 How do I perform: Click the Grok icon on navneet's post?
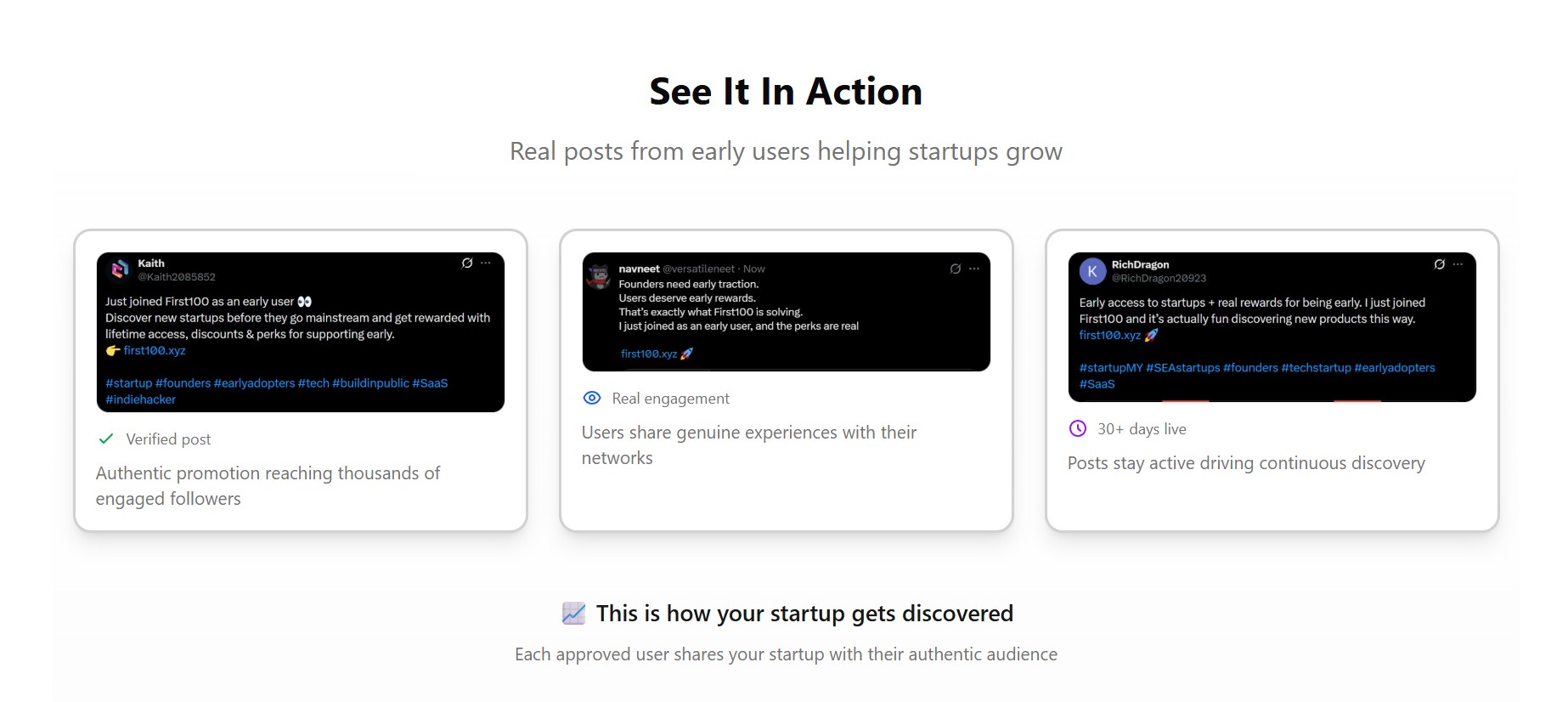tap(956, 269)
